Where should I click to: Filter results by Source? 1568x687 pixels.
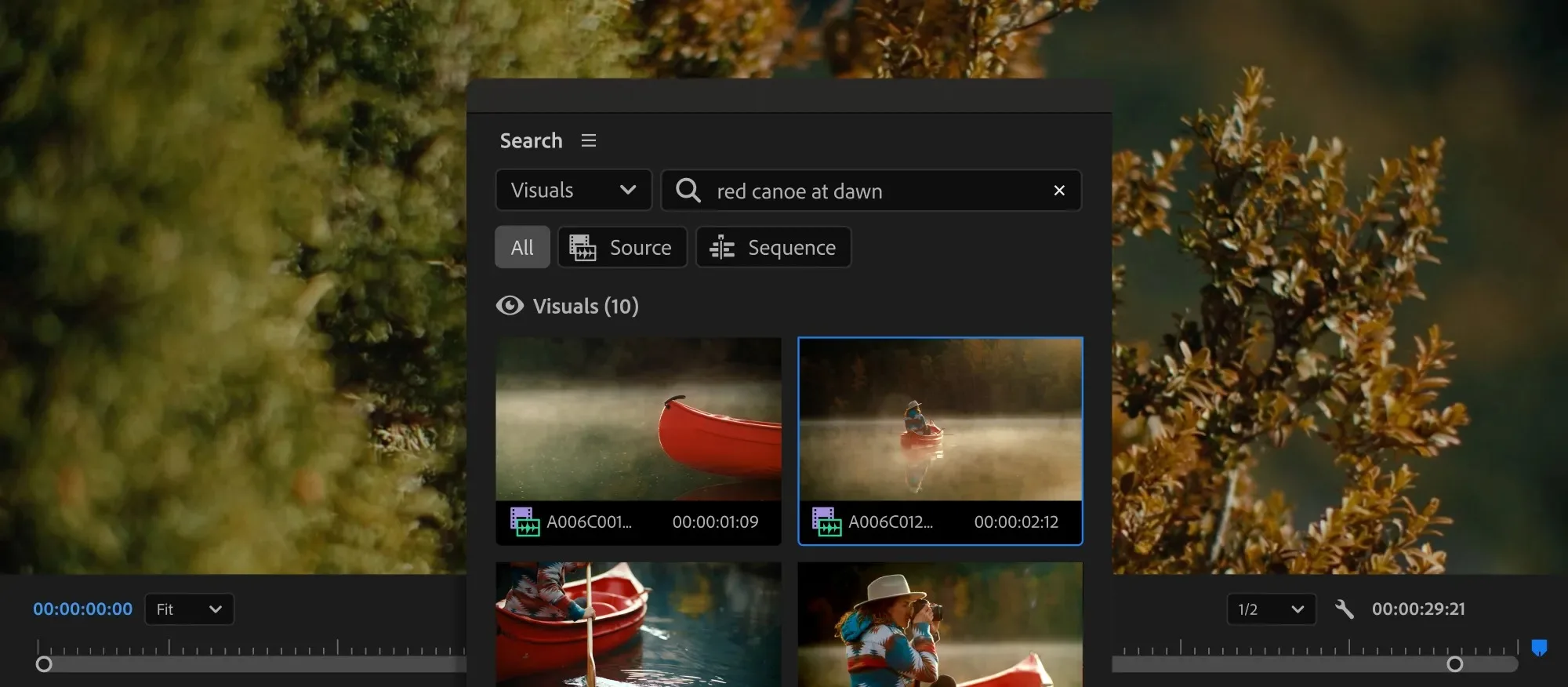click(x=622, y=247)
